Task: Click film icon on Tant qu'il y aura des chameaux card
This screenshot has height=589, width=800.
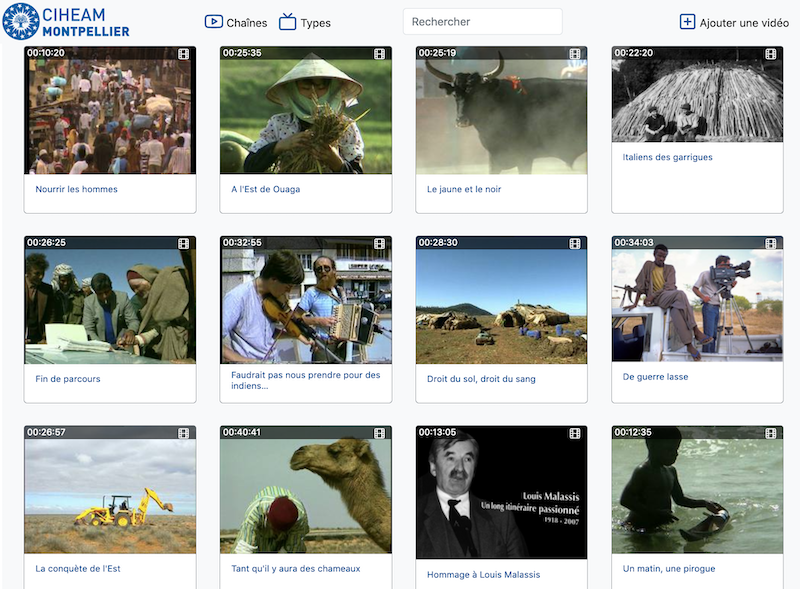Action: (380, 433)
